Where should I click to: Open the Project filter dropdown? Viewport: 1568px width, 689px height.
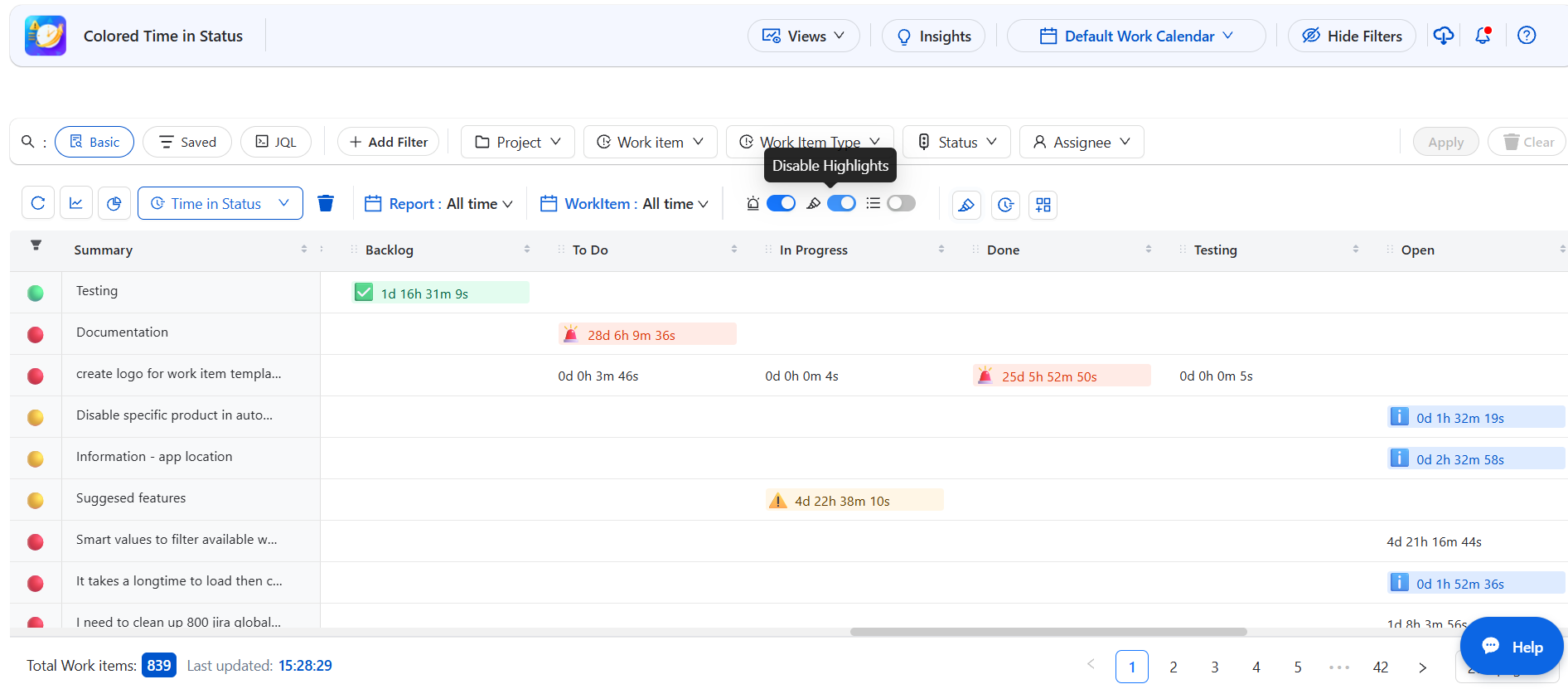coord(518,142)
